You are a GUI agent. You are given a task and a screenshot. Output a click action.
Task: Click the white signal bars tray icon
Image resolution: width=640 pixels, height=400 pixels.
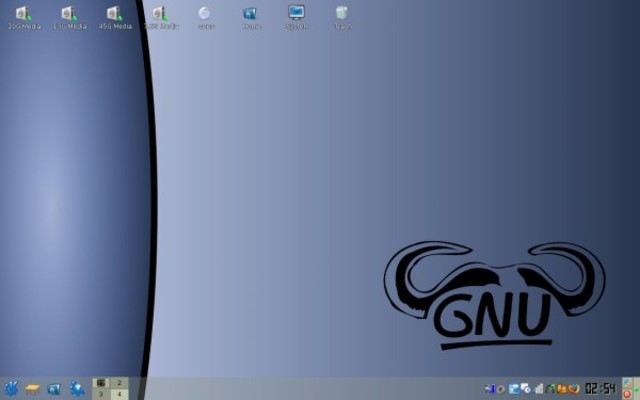(x=539, y=389)
